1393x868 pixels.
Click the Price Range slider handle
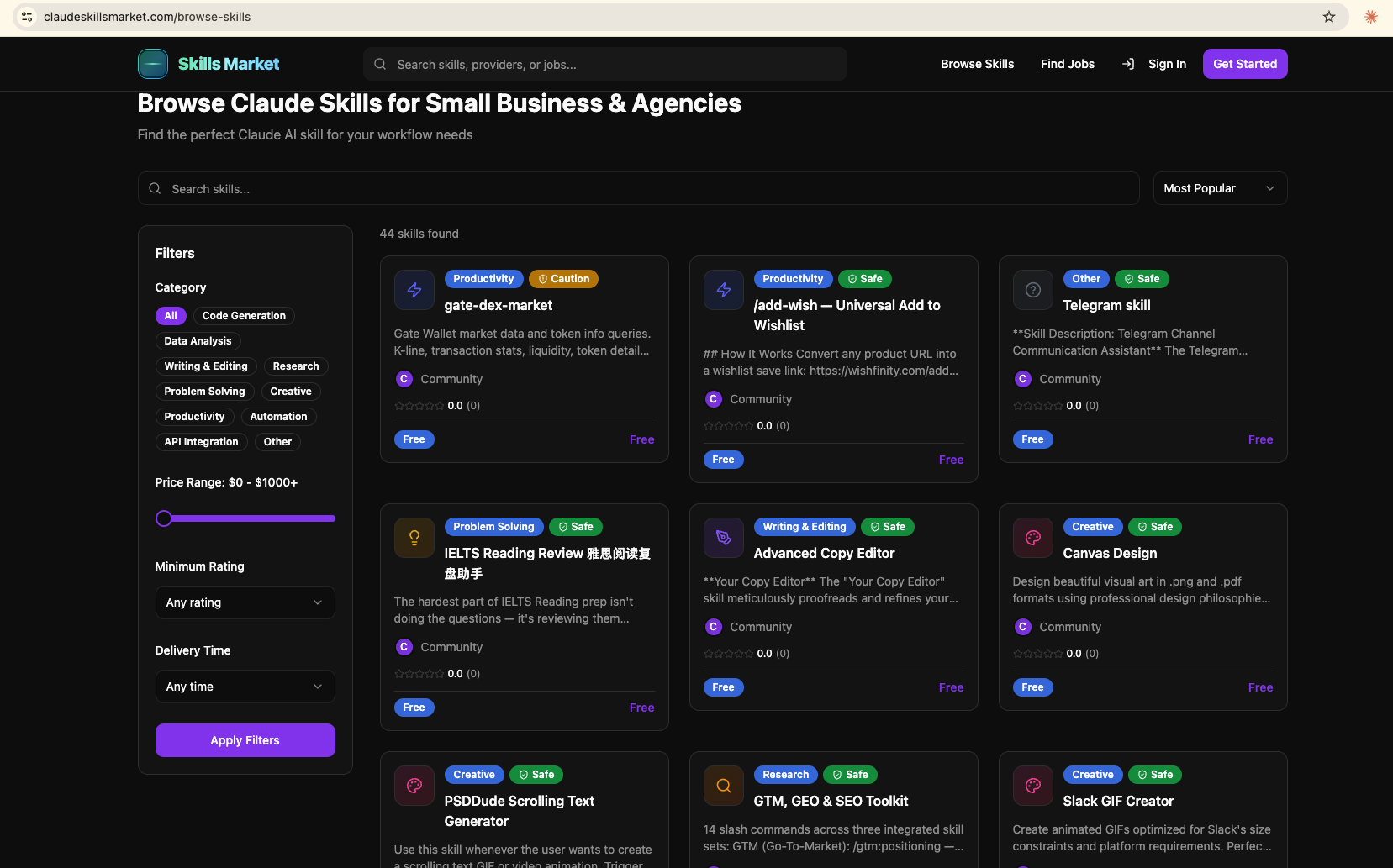164,518
